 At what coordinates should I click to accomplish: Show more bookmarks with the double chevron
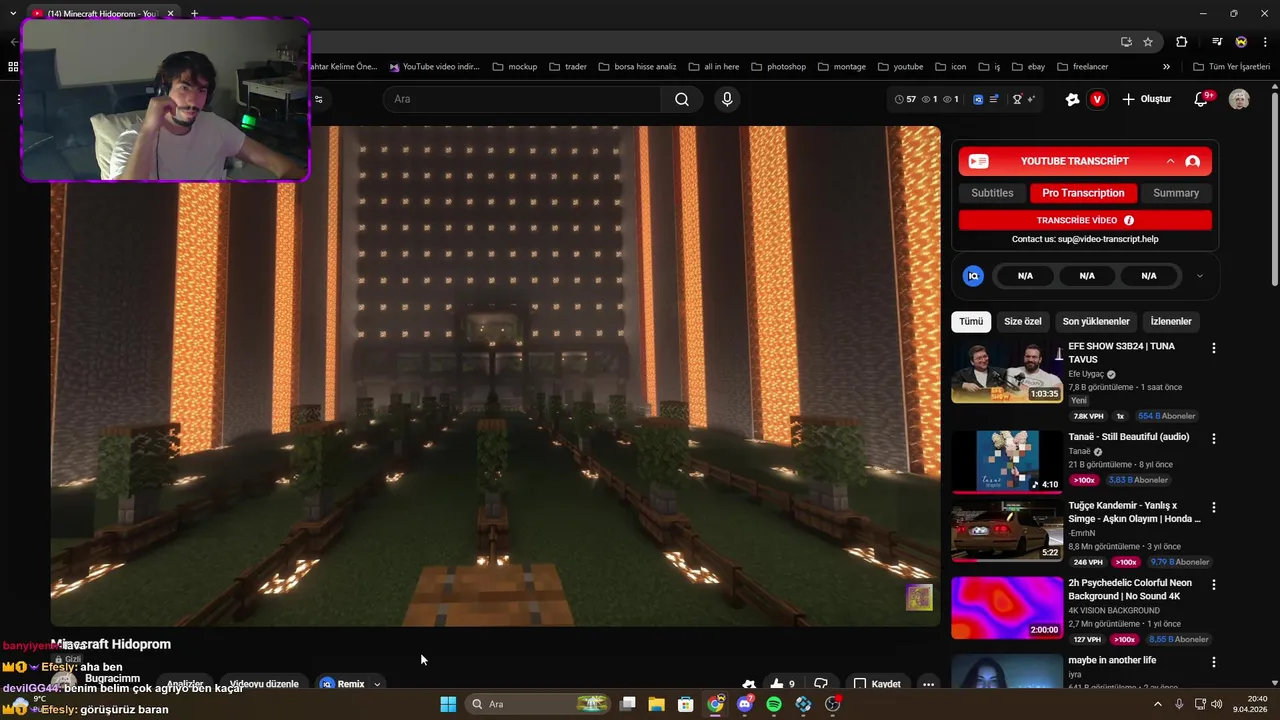(1166, 67)
